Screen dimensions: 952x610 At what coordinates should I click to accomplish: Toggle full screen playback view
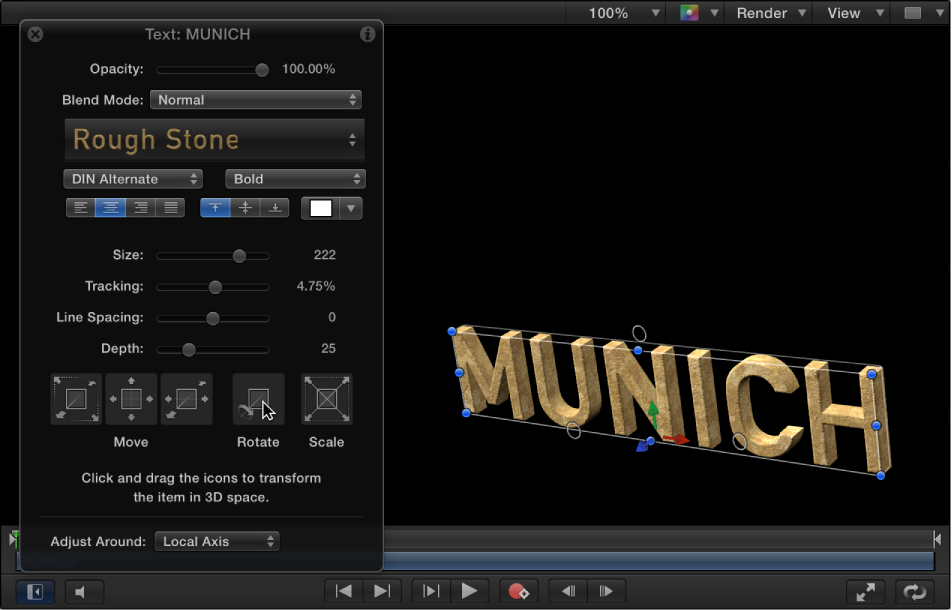coord(865,591)
